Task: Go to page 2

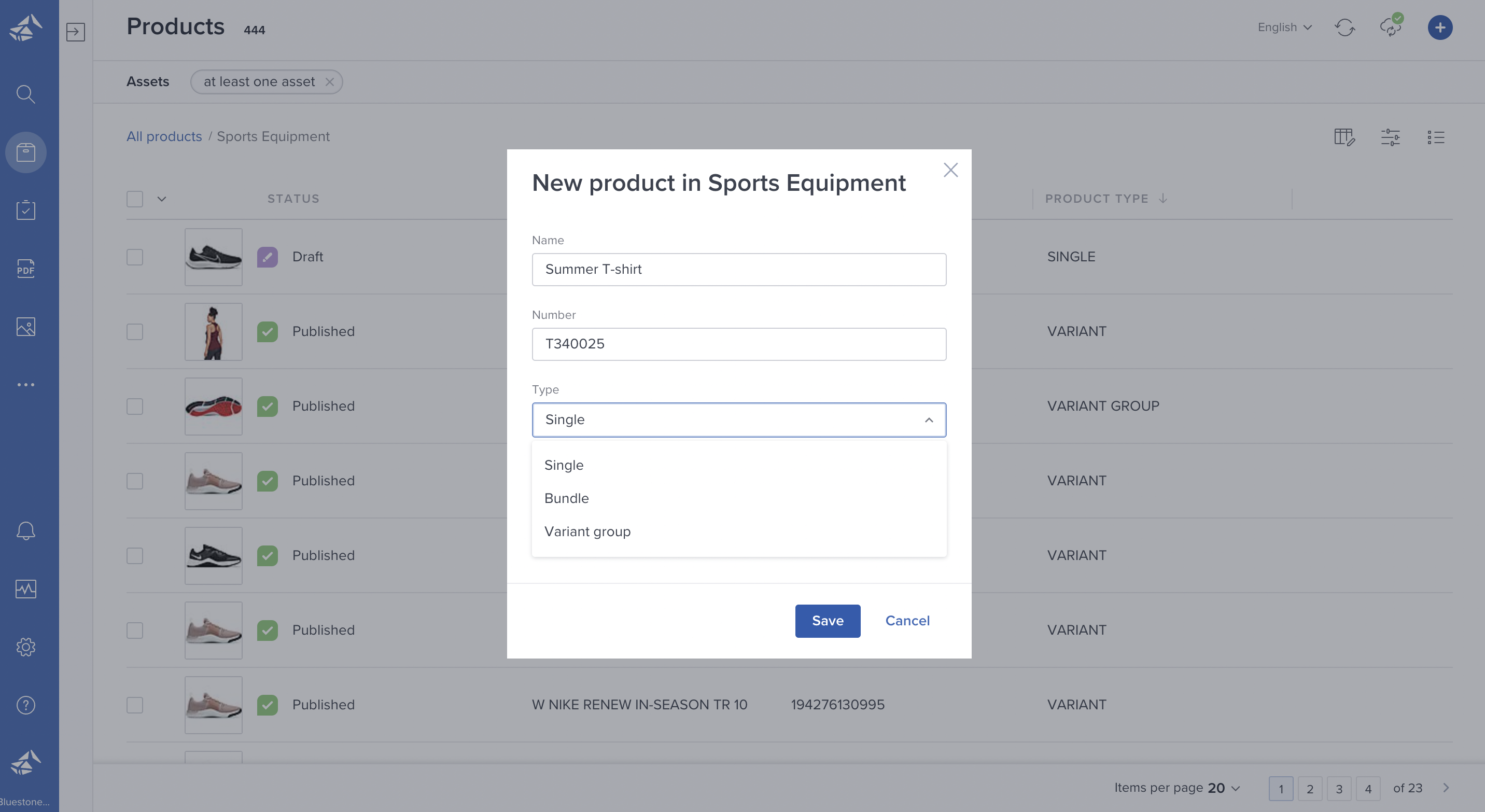Action: pos(1310,788)
